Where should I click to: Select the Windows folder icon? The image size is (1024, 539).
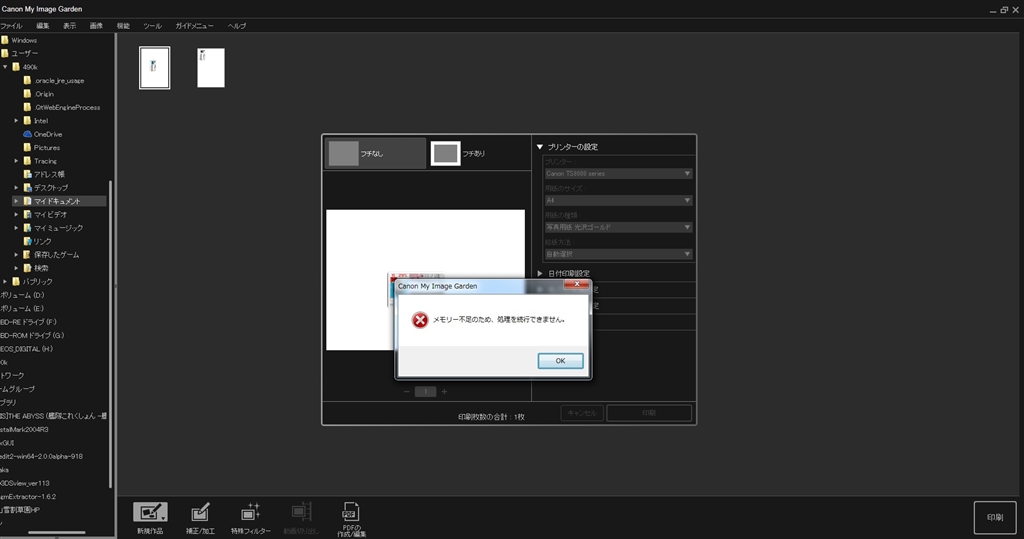[5, 40]
